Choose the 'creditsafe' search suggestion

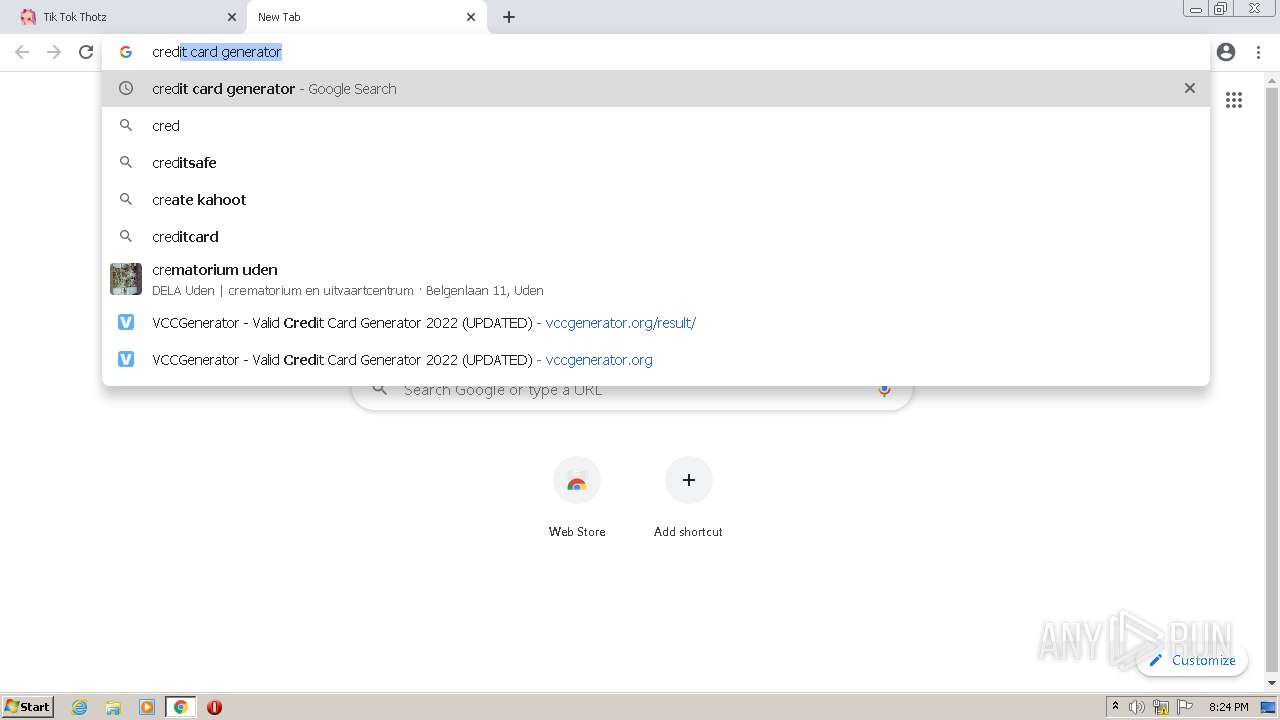coord(656,162)
